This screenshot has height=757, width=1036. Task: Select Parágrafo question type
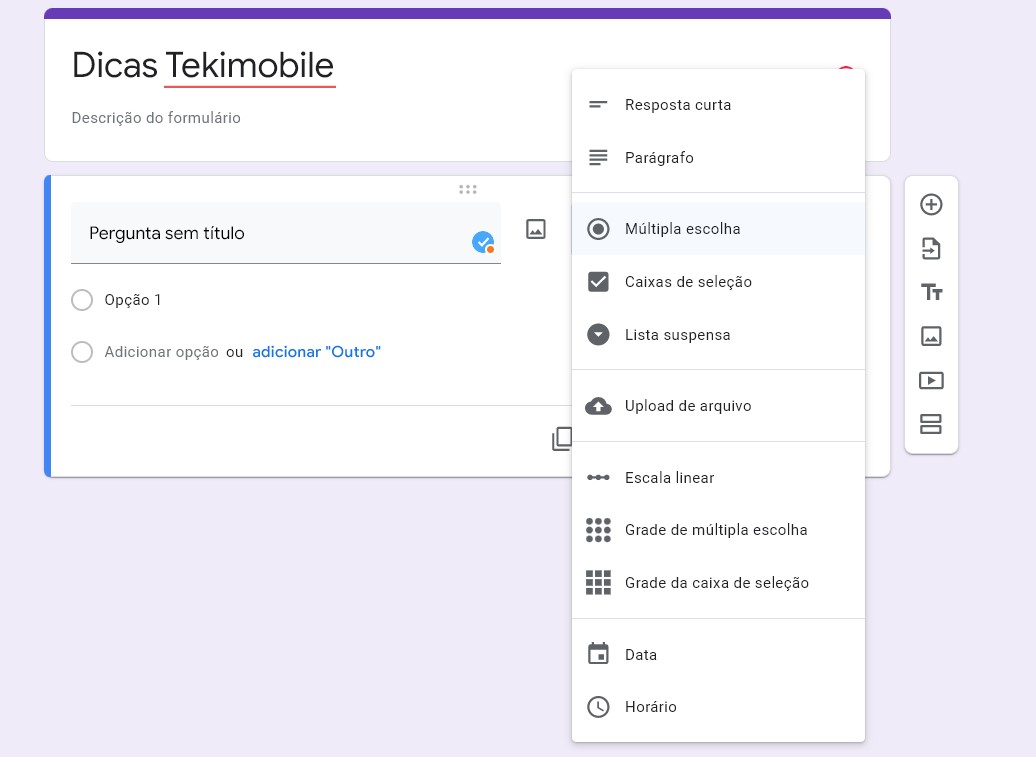718,158
